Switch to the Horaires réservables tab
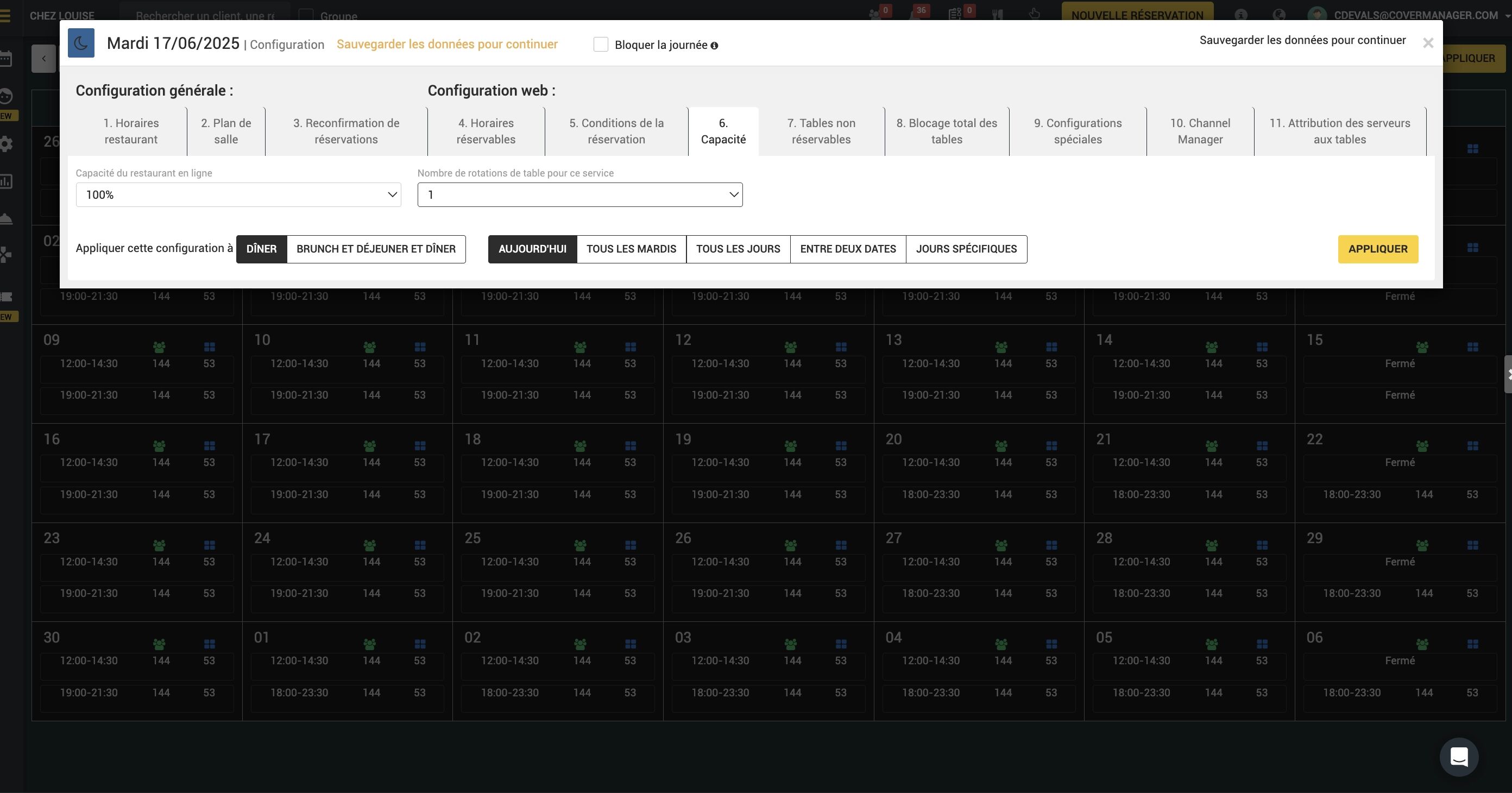 pos(486,131)
